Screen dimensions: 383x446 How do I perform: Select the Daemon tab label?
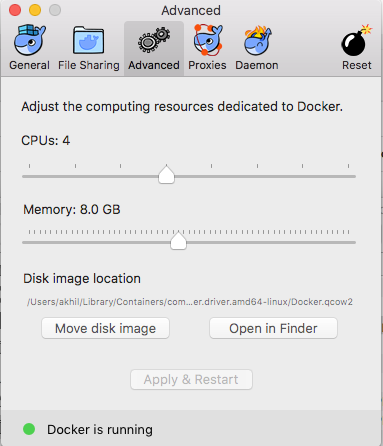[257, 65]
